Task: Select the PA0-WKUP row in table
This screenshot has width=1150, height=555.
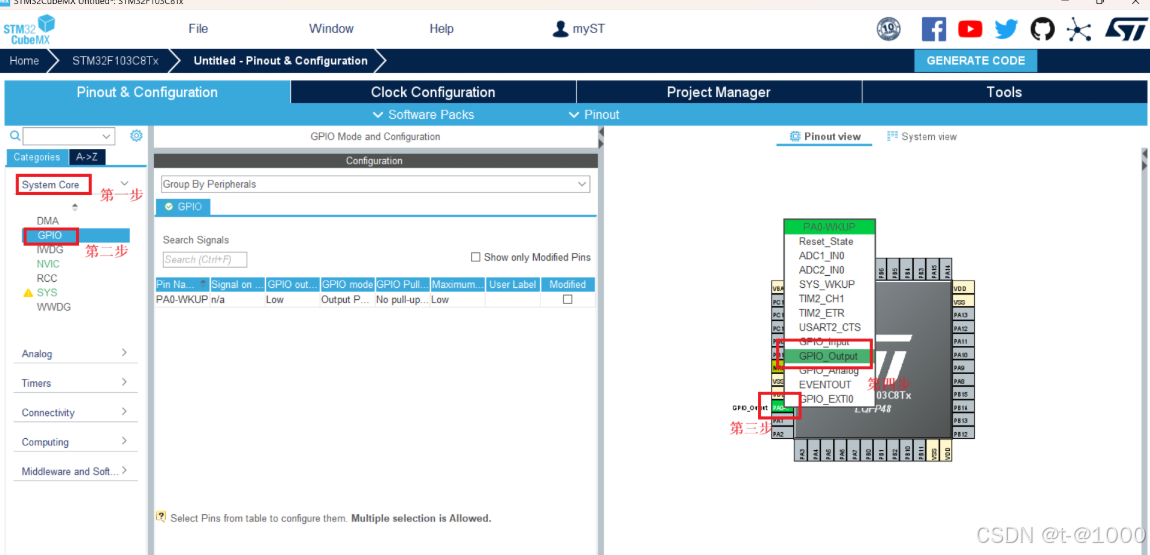Action: tap(375, 300)
